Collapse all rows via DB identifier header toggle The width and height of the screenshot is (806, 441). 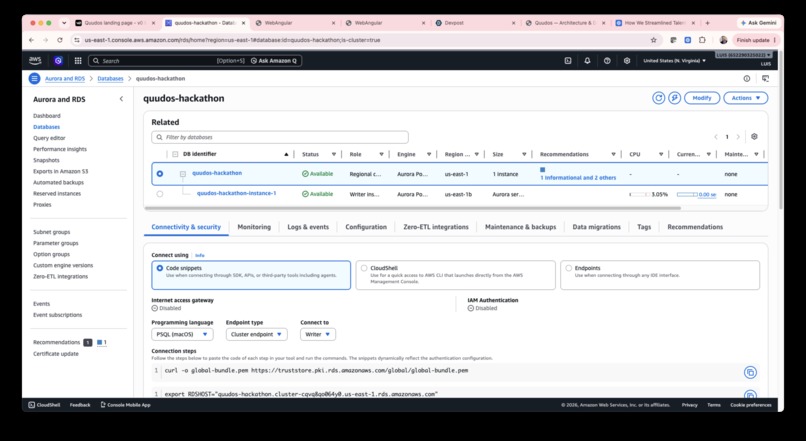coord(175,154)
